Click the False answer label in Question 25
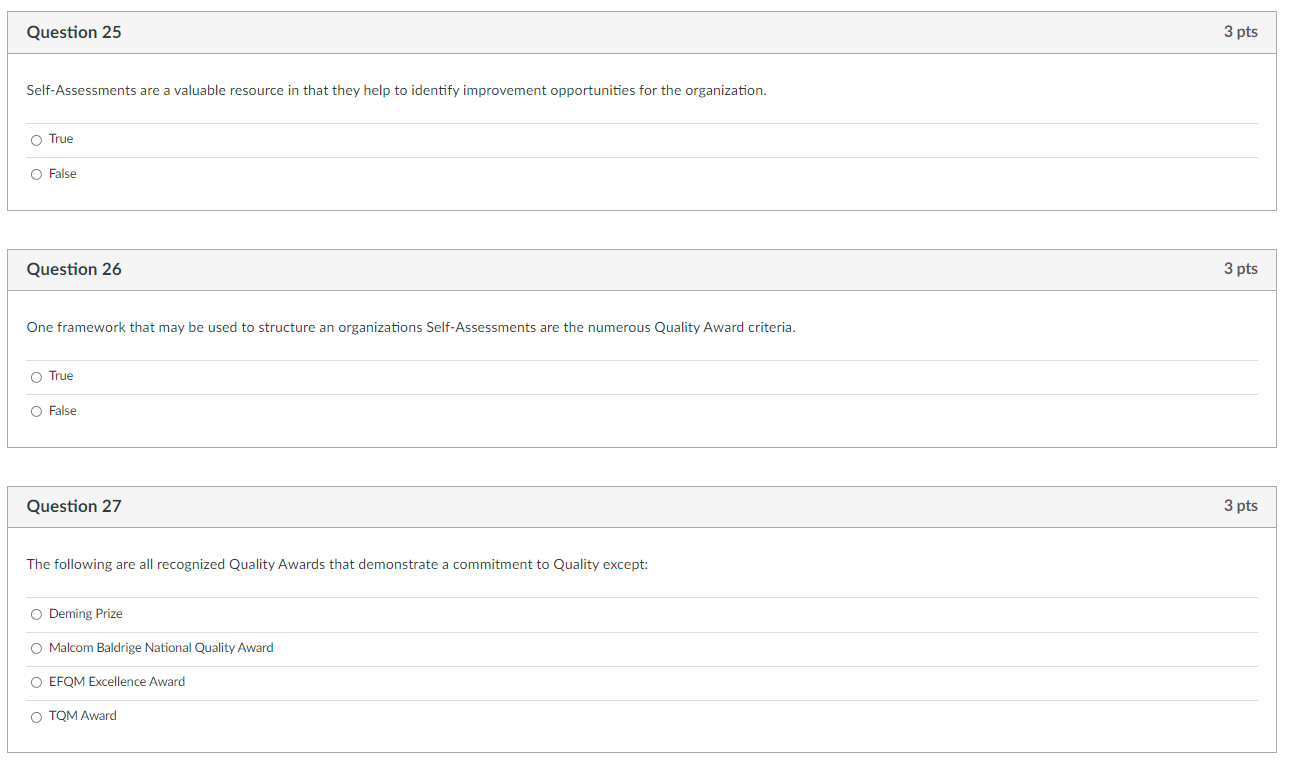This screenshot has width=1293, height=766. (62, 173)
